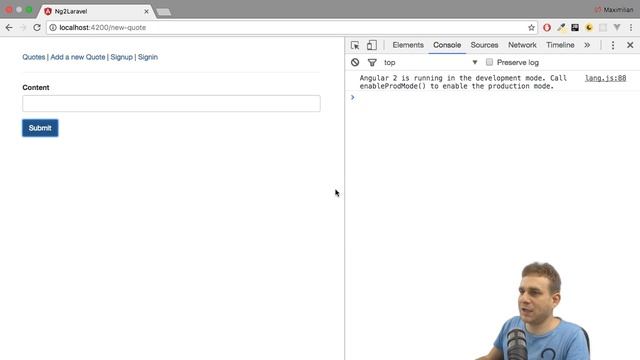Submit the quote form
This screenshot has height=360, width=640.
point(40,128)
